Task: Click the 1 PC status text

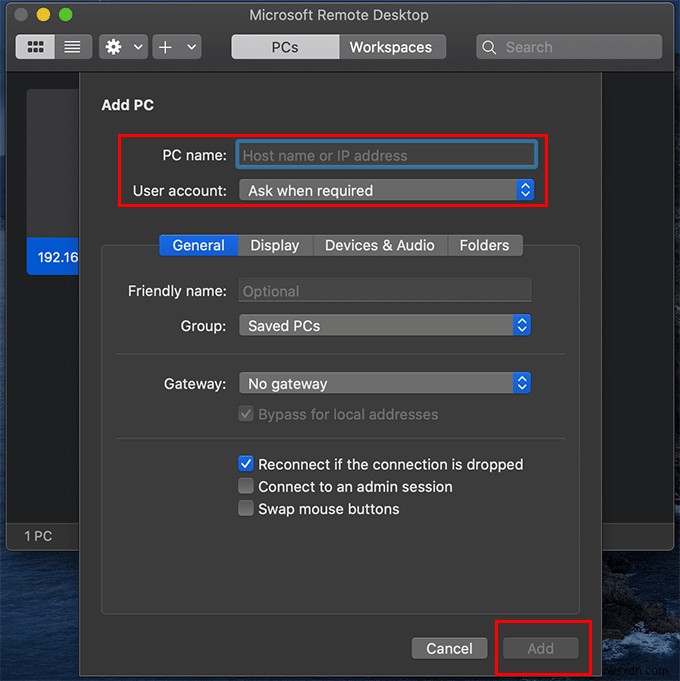Action: 38,536
